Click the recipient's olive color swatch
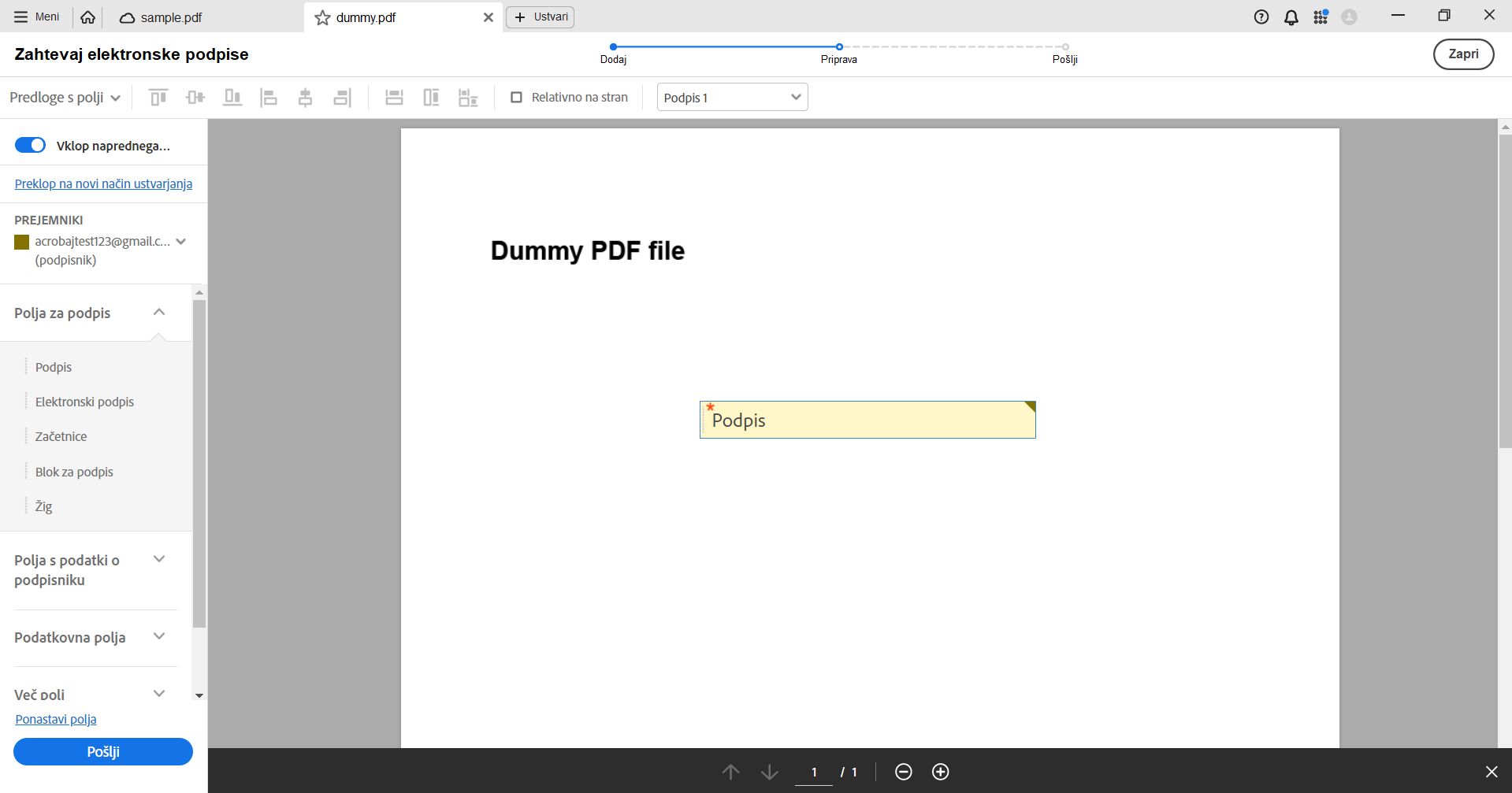 22,243
